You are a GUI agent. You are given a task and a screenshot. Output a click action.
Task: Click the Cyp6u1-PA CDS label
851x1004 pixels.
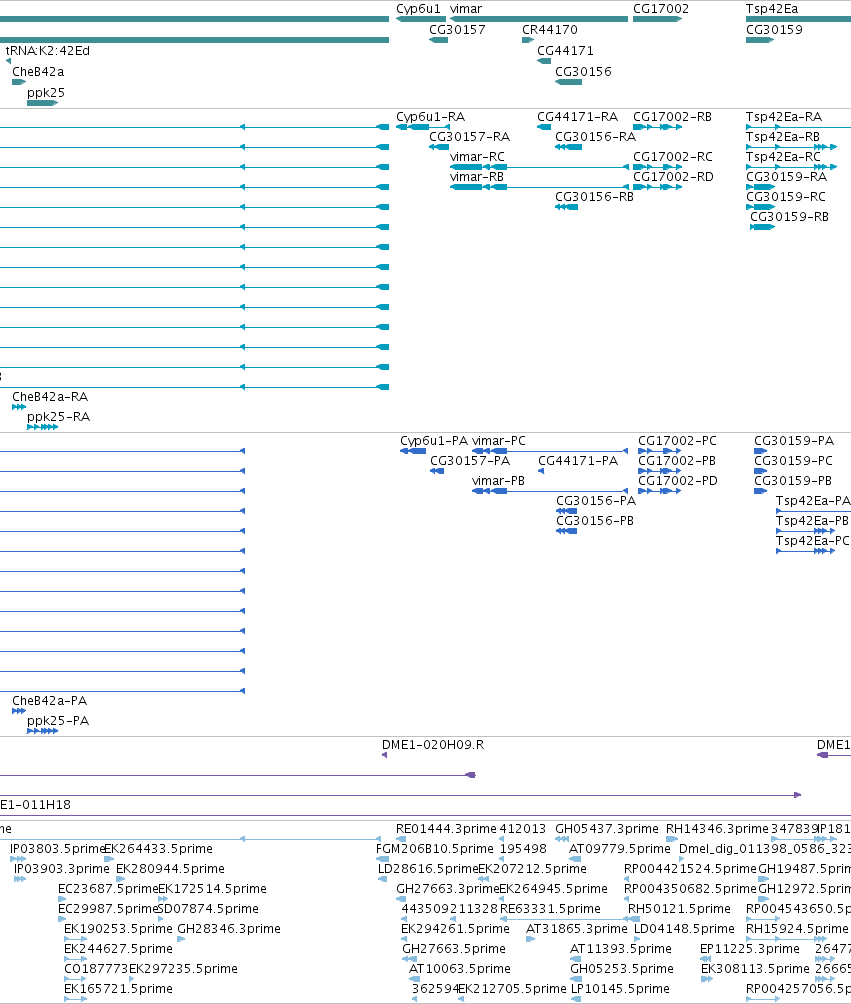pyautogui.click(x=434, y=441)
